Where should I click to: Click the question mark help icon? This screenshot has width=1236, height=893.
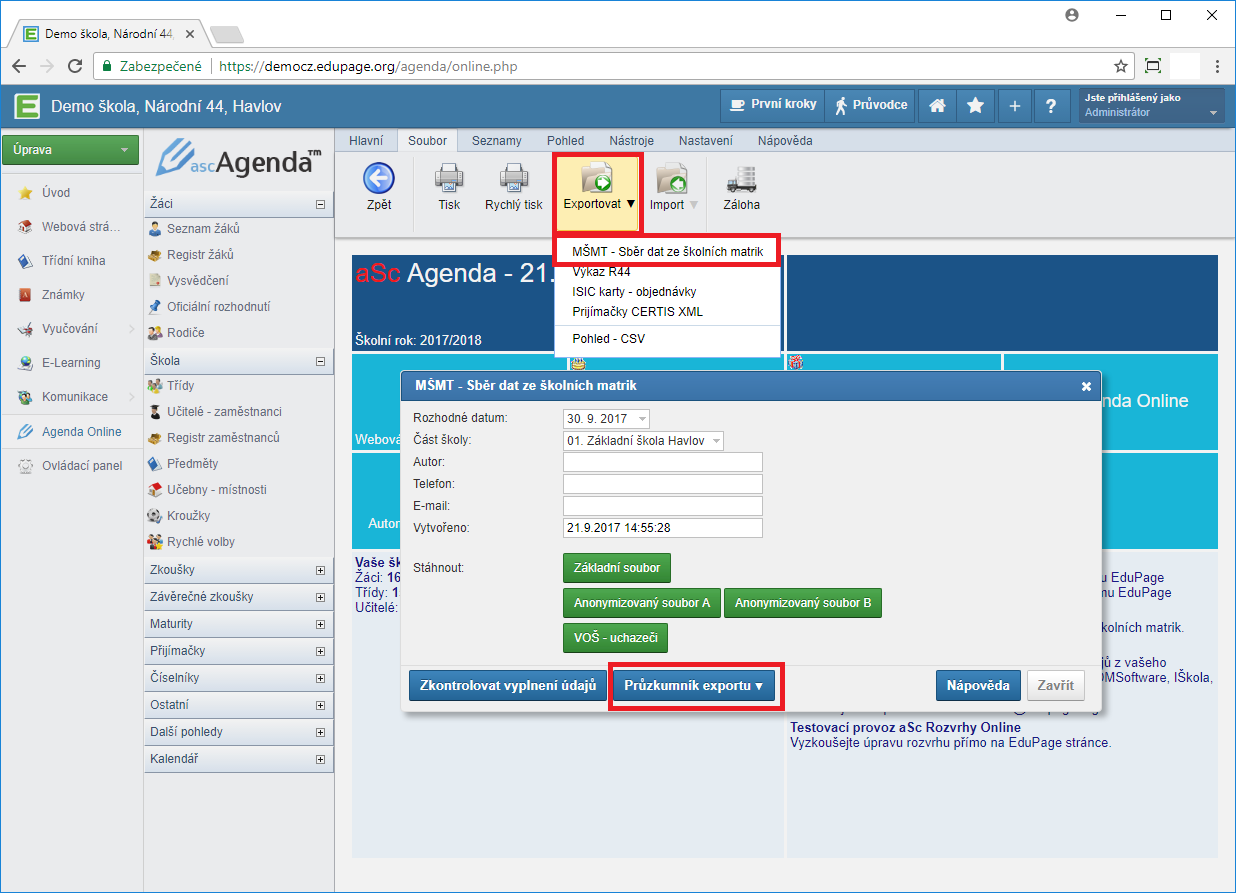coord(1051,105)
